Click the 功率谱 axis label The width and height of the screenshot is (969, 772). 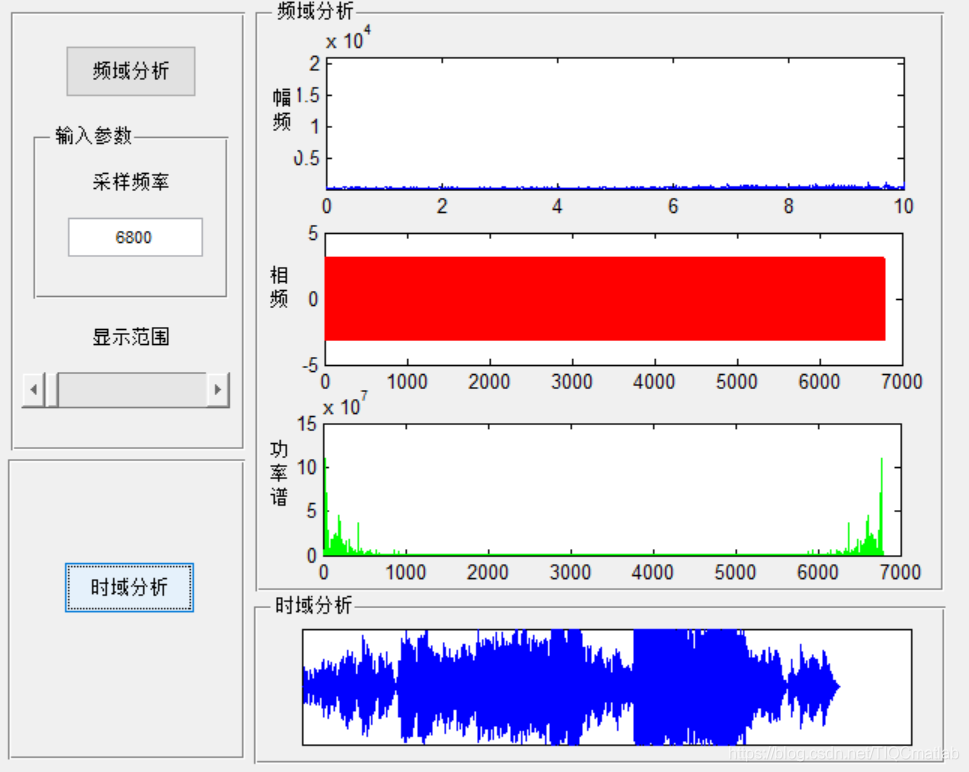[279, 473]
